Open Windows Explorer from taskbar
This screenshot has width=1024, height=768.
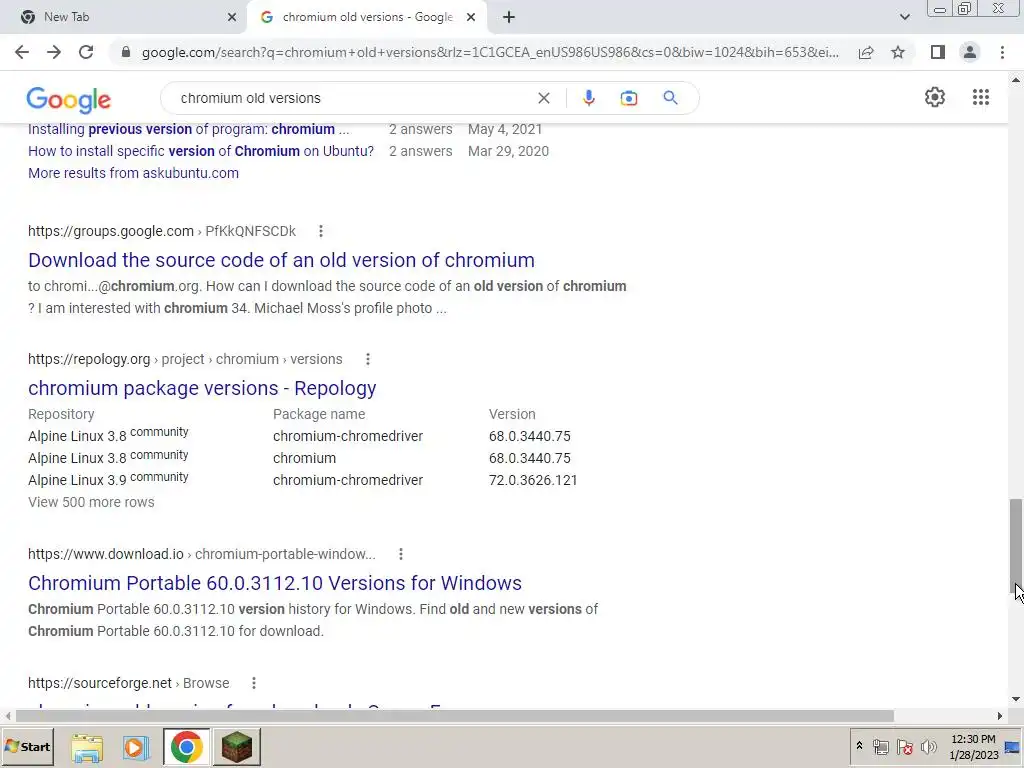87,747
